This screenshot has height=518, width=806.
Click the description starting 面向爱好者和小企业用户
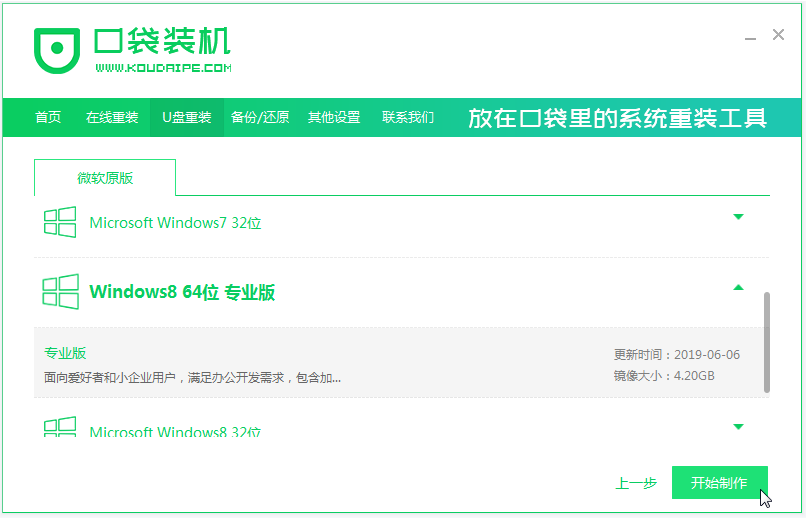192,378
